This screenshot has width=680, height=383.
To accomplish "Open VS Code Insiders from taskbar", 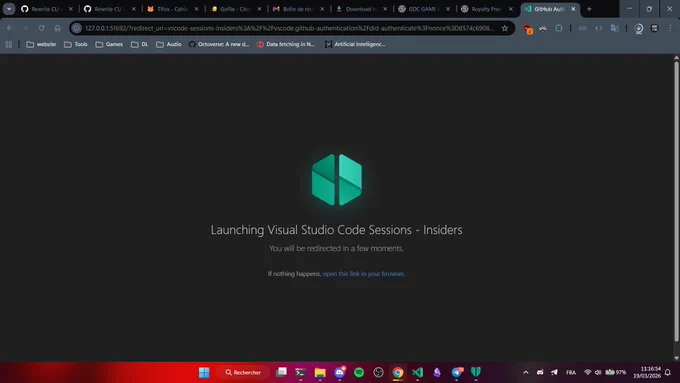I will coord(417,372).
